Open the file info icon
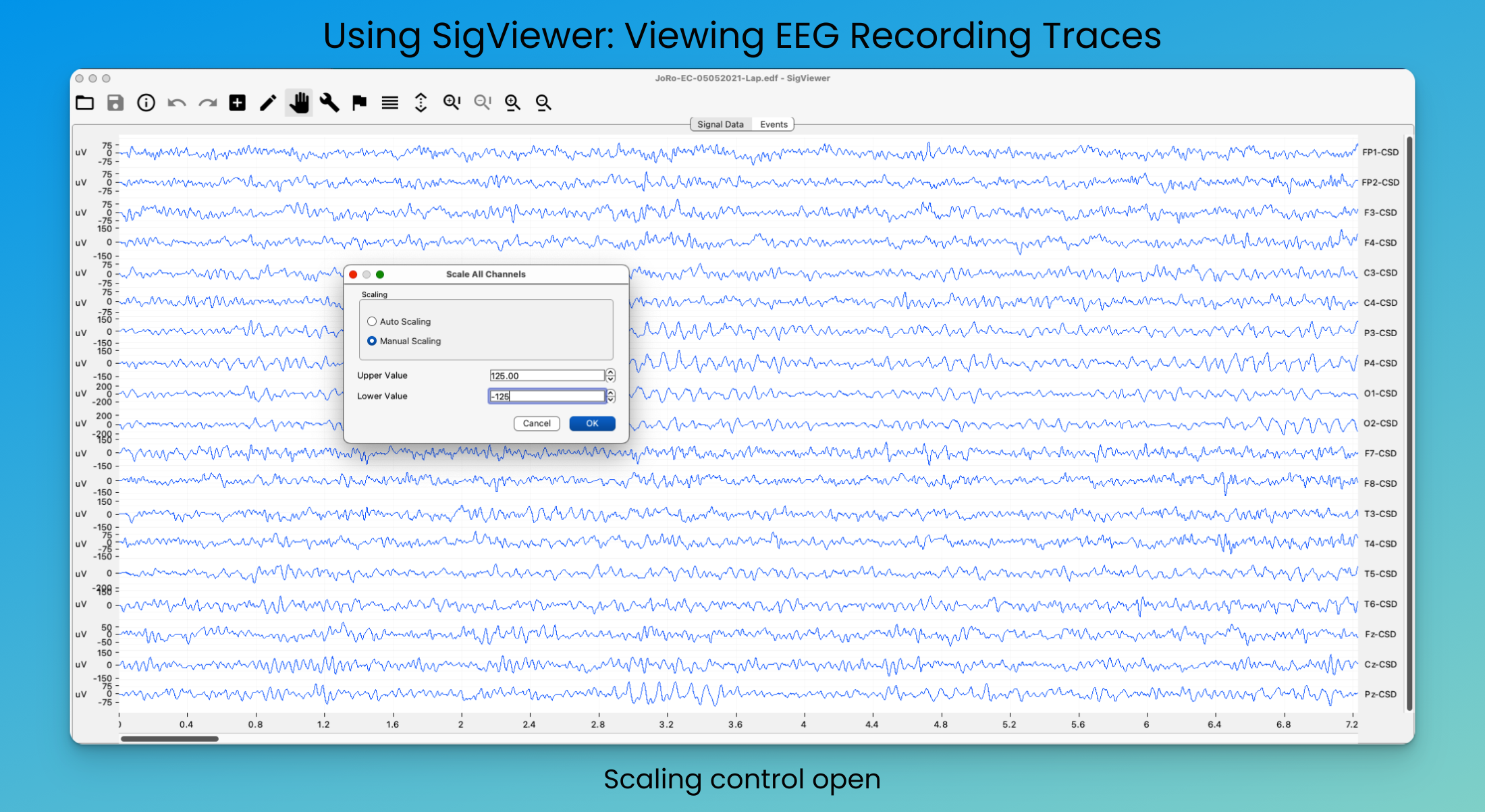The height and width of the screenshot is (812, 1485). pos(146,103)
